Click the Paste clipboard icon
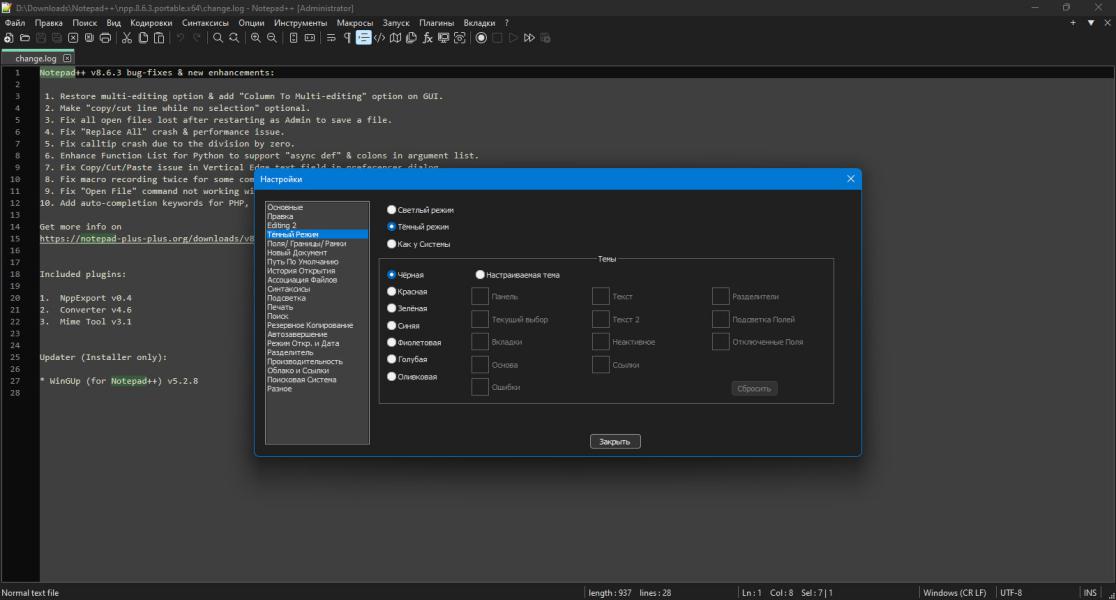1116x600 pixels. pyautogui.click(x=159, y=38)
